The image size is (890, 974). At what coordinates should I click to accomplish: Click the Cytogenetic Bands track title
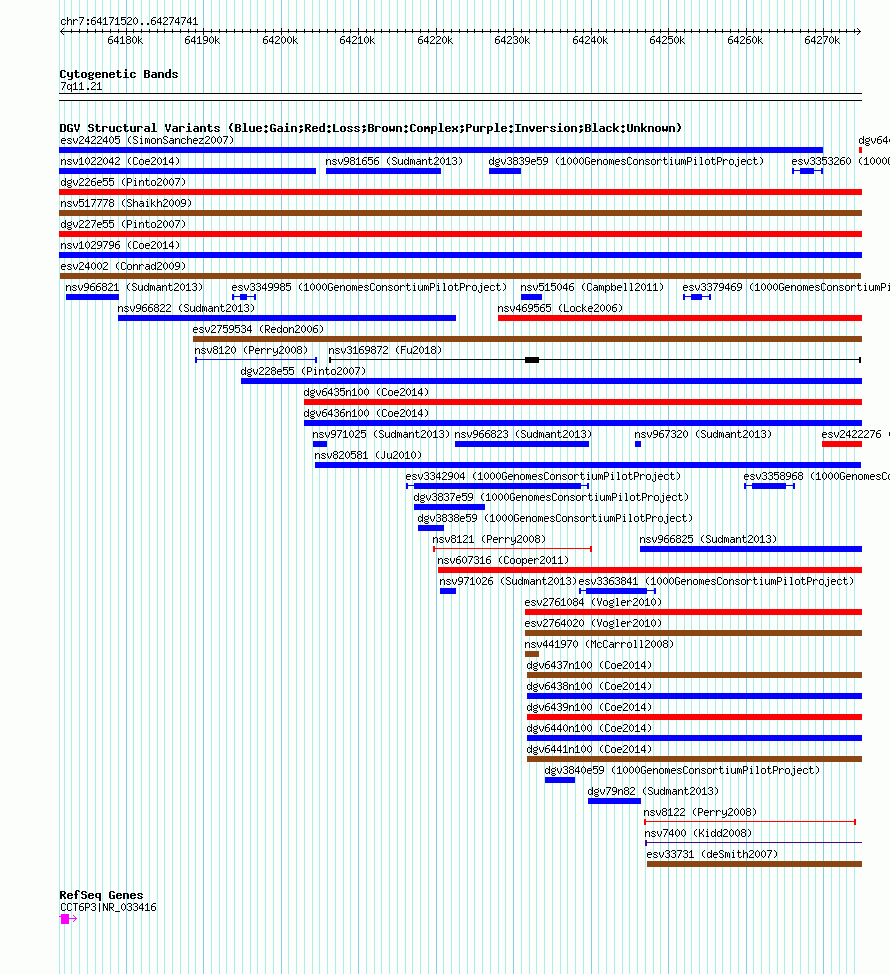(119, 74)
